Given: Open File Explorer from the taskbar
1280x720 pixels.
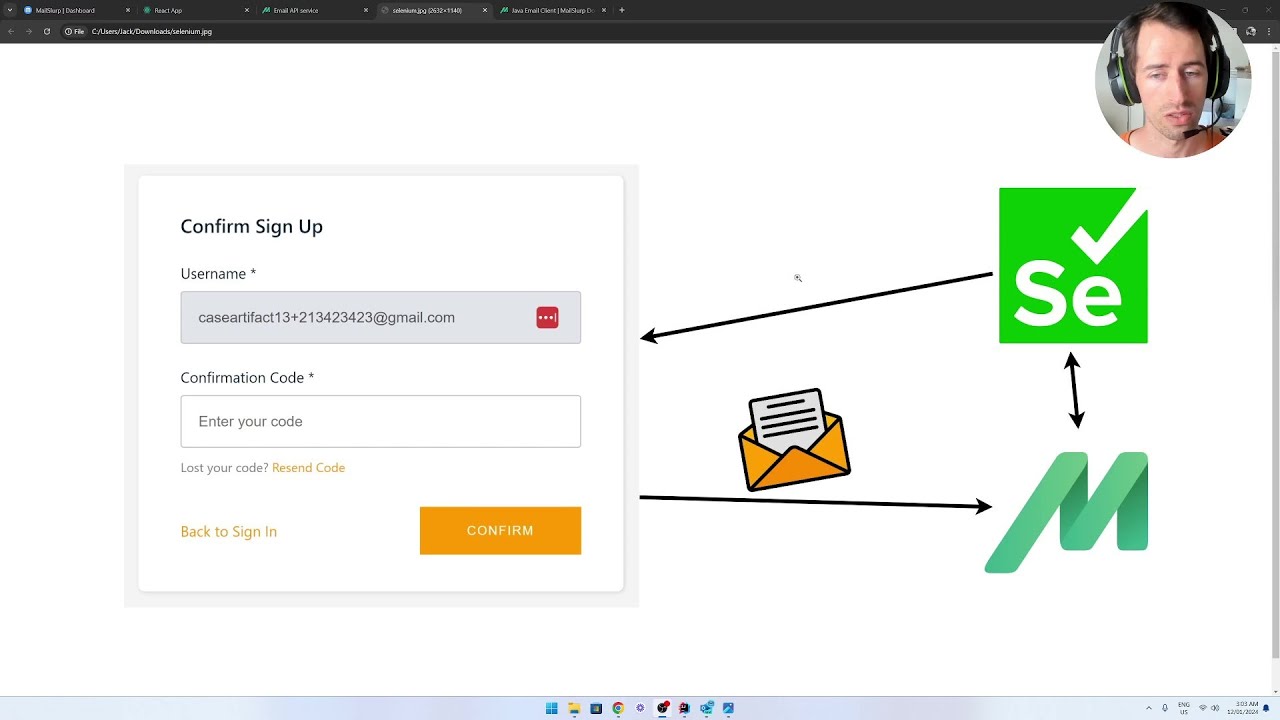Looking at the screenshot, I should tap(574, 708).
